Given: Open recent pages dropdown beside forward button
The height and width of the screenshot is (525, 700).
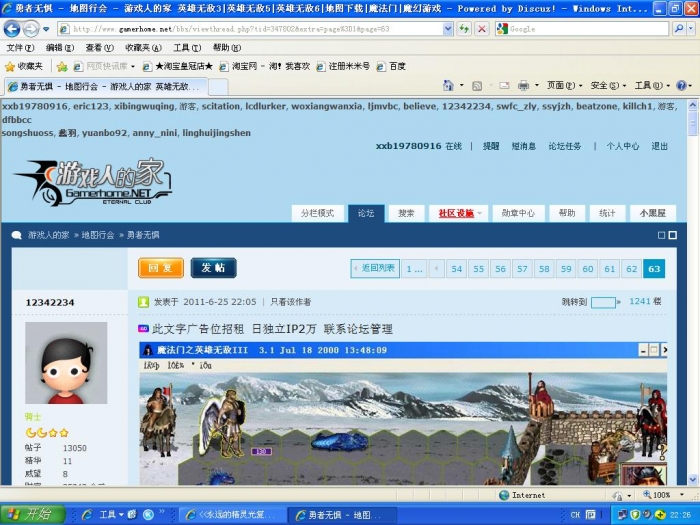Looking at the screenshot, I should click(46, 29).
